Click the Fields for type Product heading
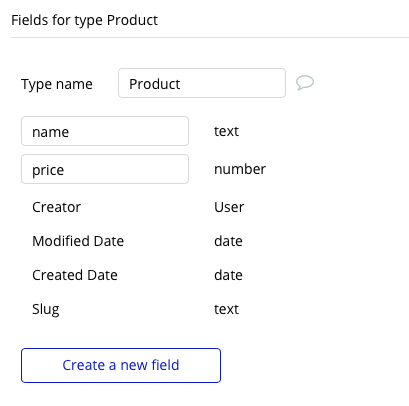This screenshot has width=409, height=406. point(84,20)
